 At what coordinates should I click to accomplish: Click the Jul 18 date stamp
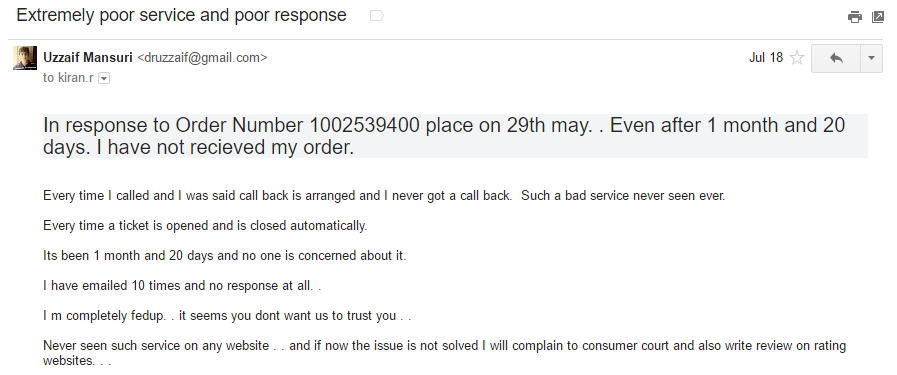[x=766, y=58]
